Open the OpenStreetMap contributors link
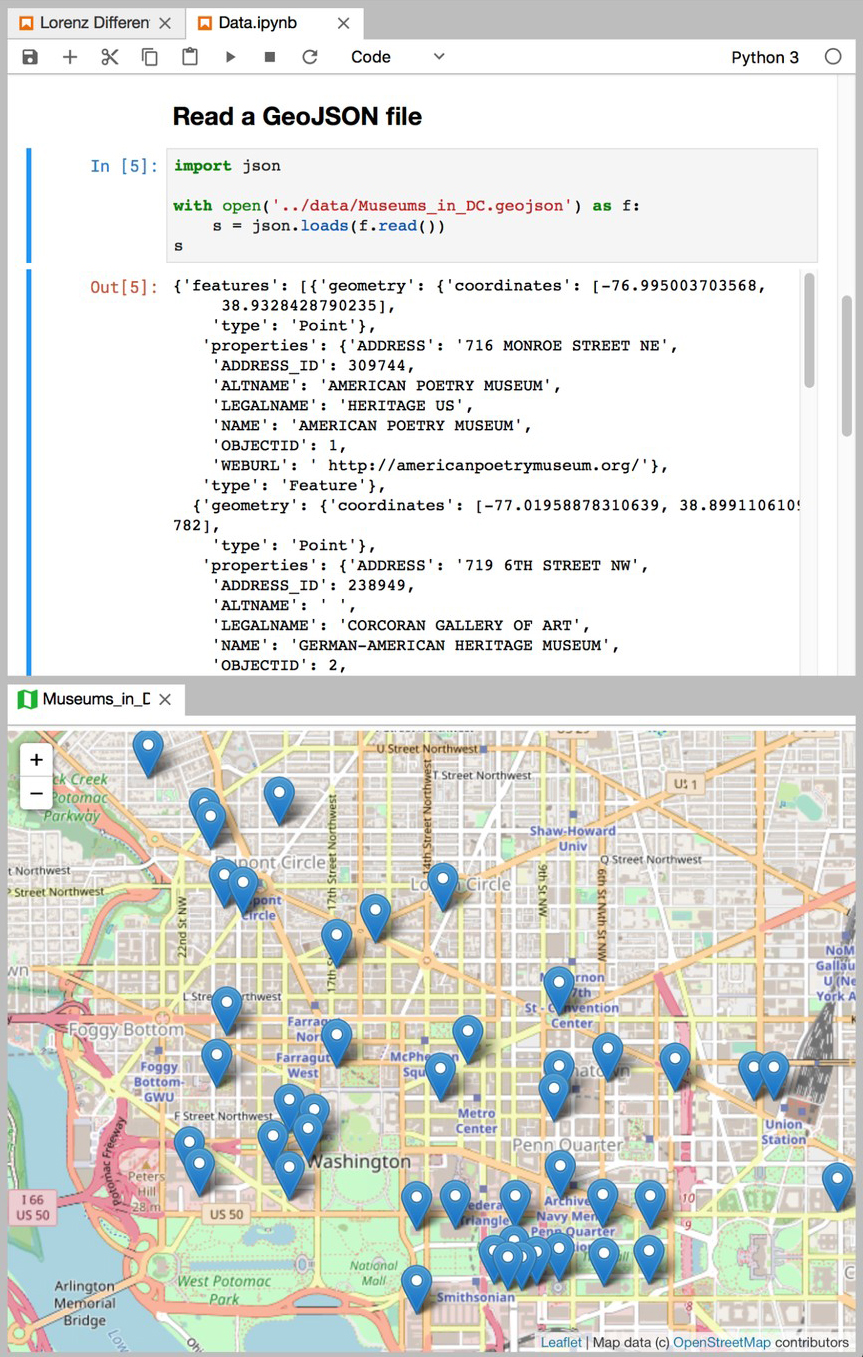Image resolution: width=863 pixels, height=1357 pixels. (722, 1342)
